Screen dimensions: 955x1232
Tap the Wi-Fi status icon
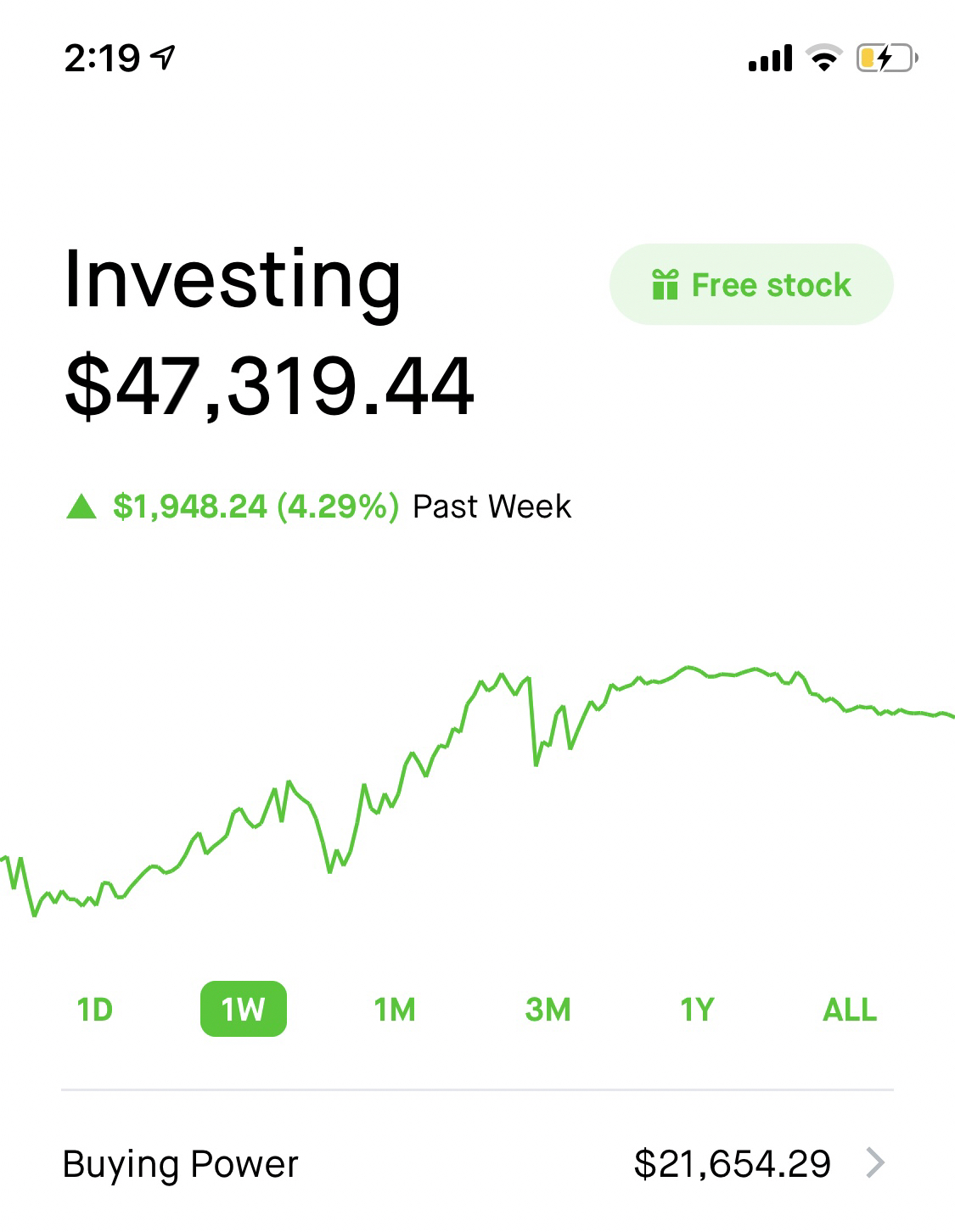click(823, 58)
